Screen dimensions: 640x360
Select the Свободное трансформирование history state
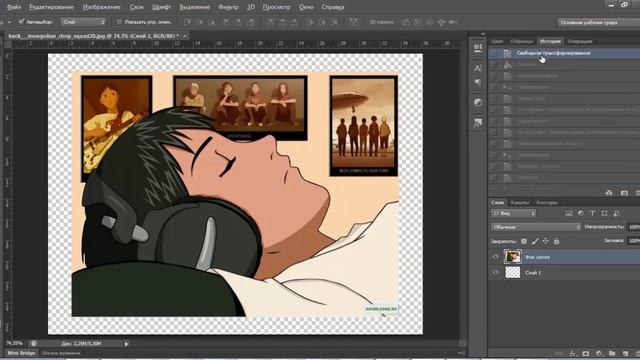tap(564, 53)
